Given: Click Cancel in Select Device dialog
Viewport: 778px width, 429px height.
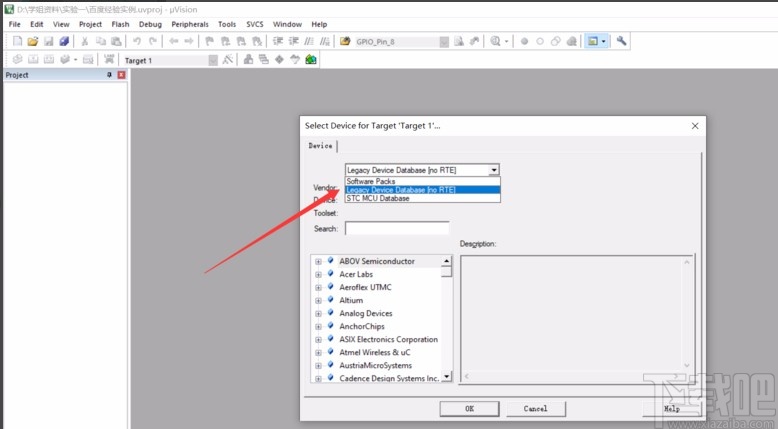Looking at the screenshot, I should (536, 409).
